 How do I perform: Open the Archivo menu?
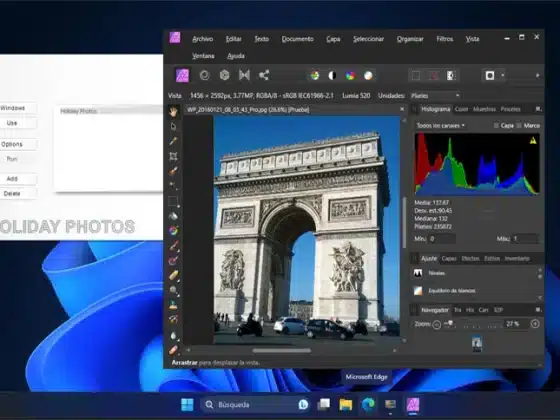coord(202,39)
